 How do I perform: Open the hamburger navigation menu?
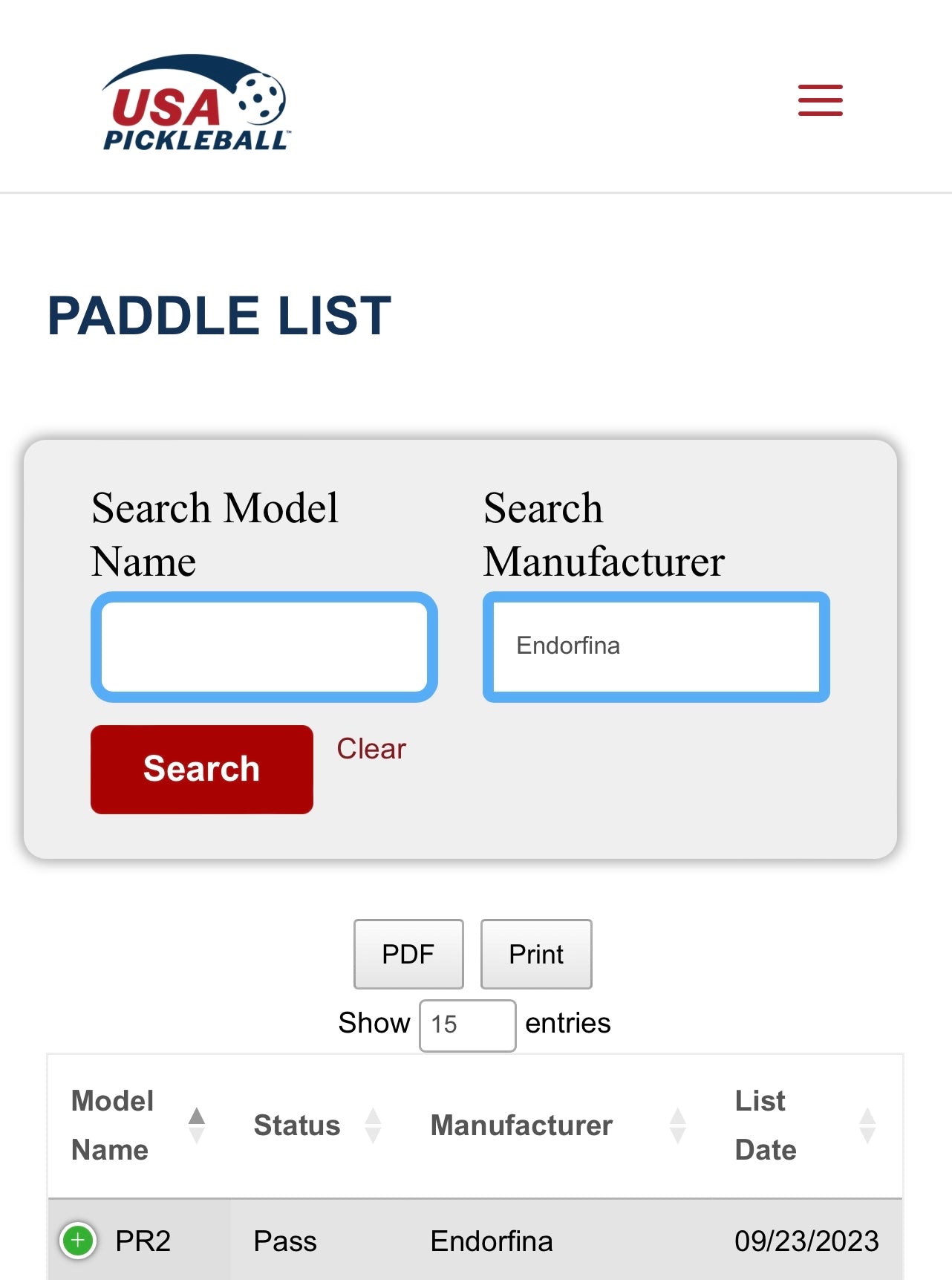pyautogui.click(x=820, y=100)
